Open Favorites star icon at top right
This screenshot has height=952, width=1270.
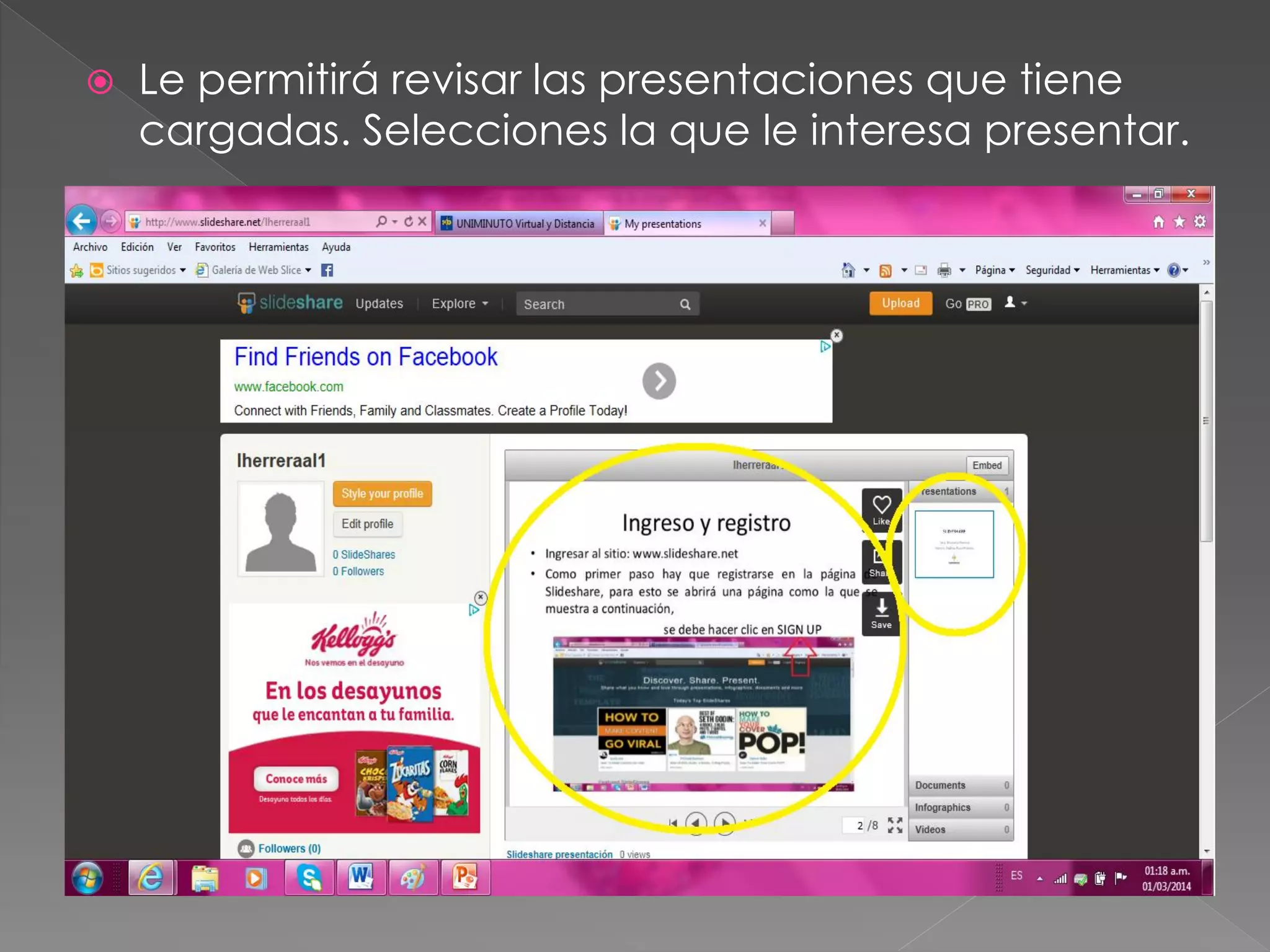coord(1179,222)
